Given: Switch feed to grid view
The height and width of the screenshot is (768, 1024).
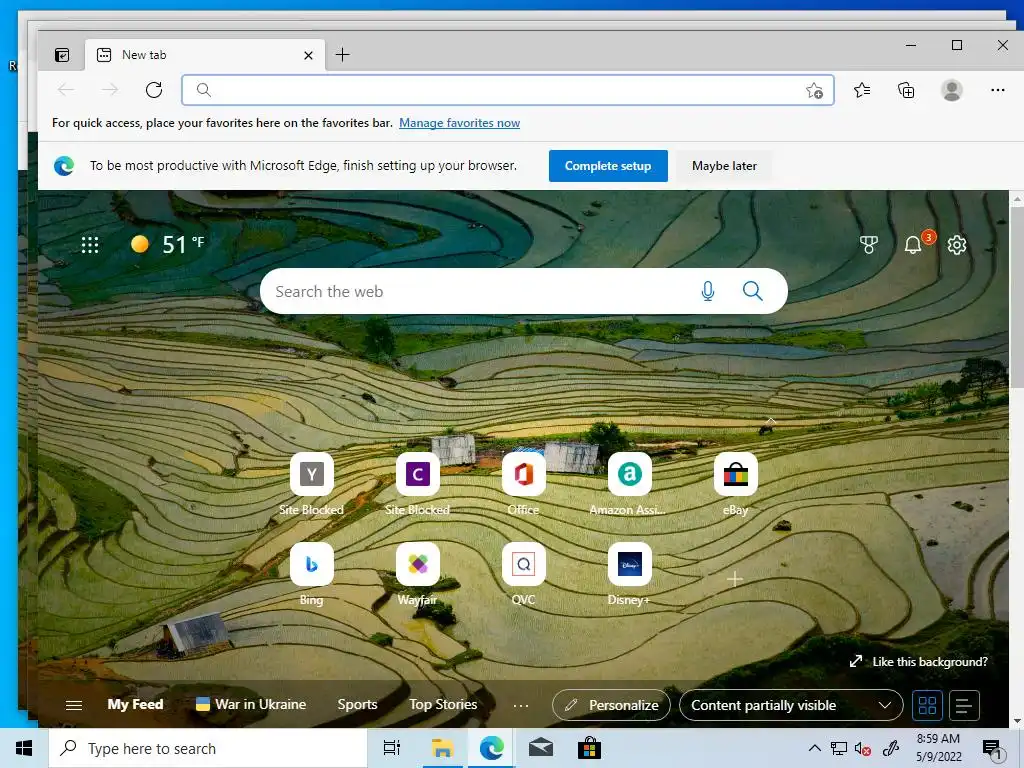Looking at the screenshot, I should 927,705.
